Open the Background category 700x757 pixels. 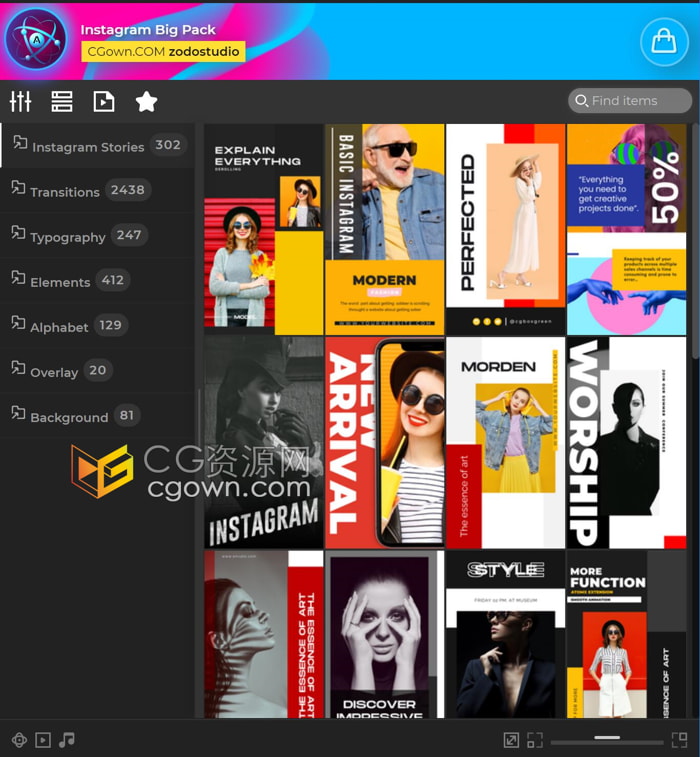[69, 417]
